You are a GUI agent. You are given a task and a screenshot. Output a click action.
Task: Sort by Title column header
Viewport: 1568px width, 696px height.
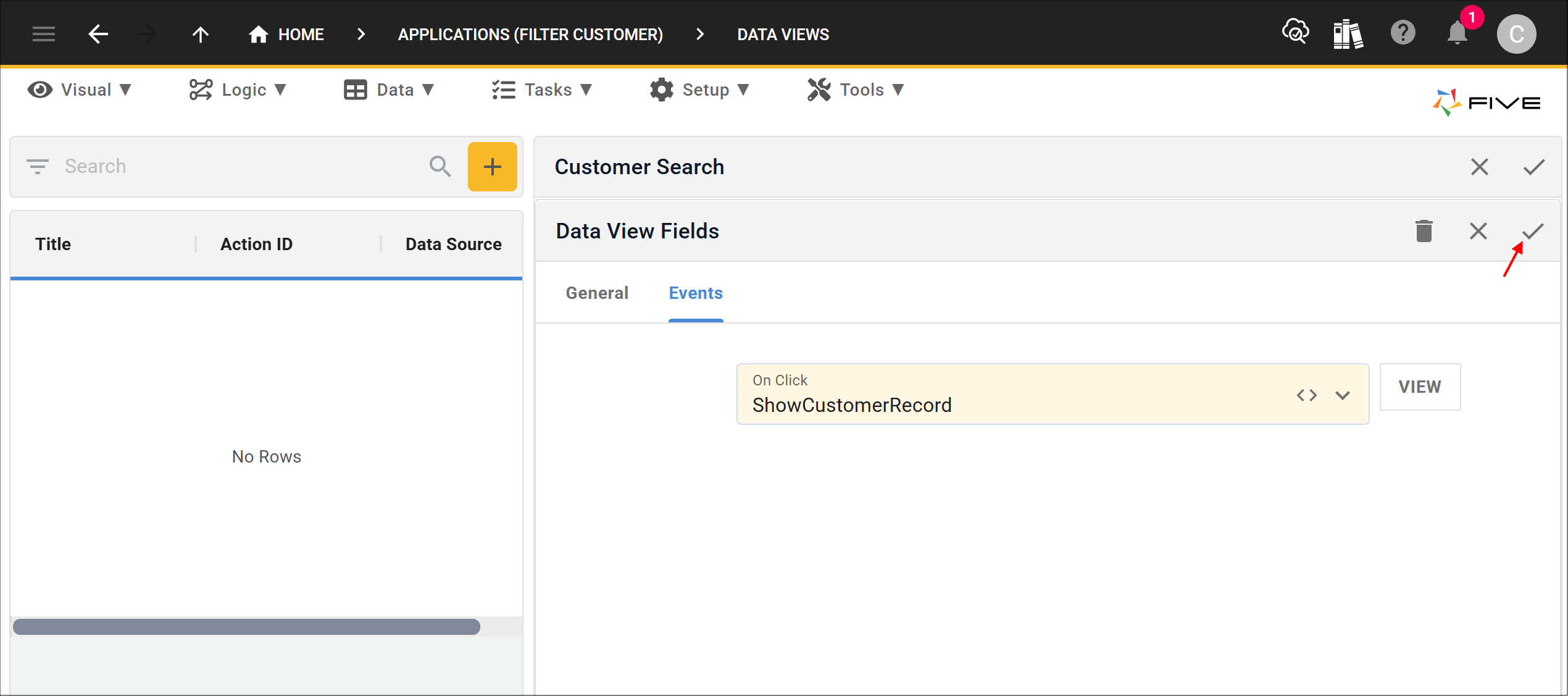pyautogui.click(x=53, y=244)
